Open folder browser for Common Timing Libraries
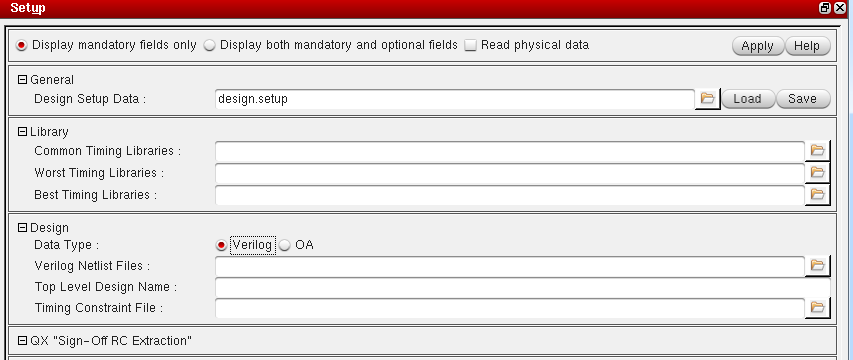The height and width of the screenshot is (360, 853). 817,151
